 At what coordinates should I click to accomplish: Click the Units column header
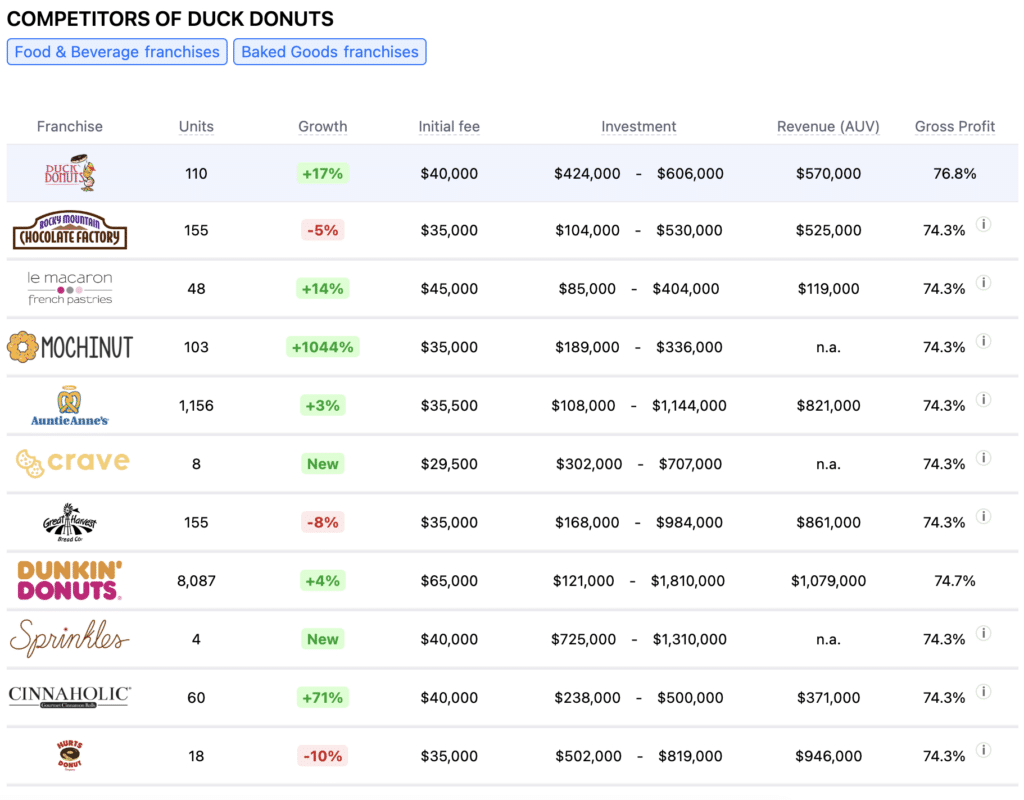click(x=196, y=126)
